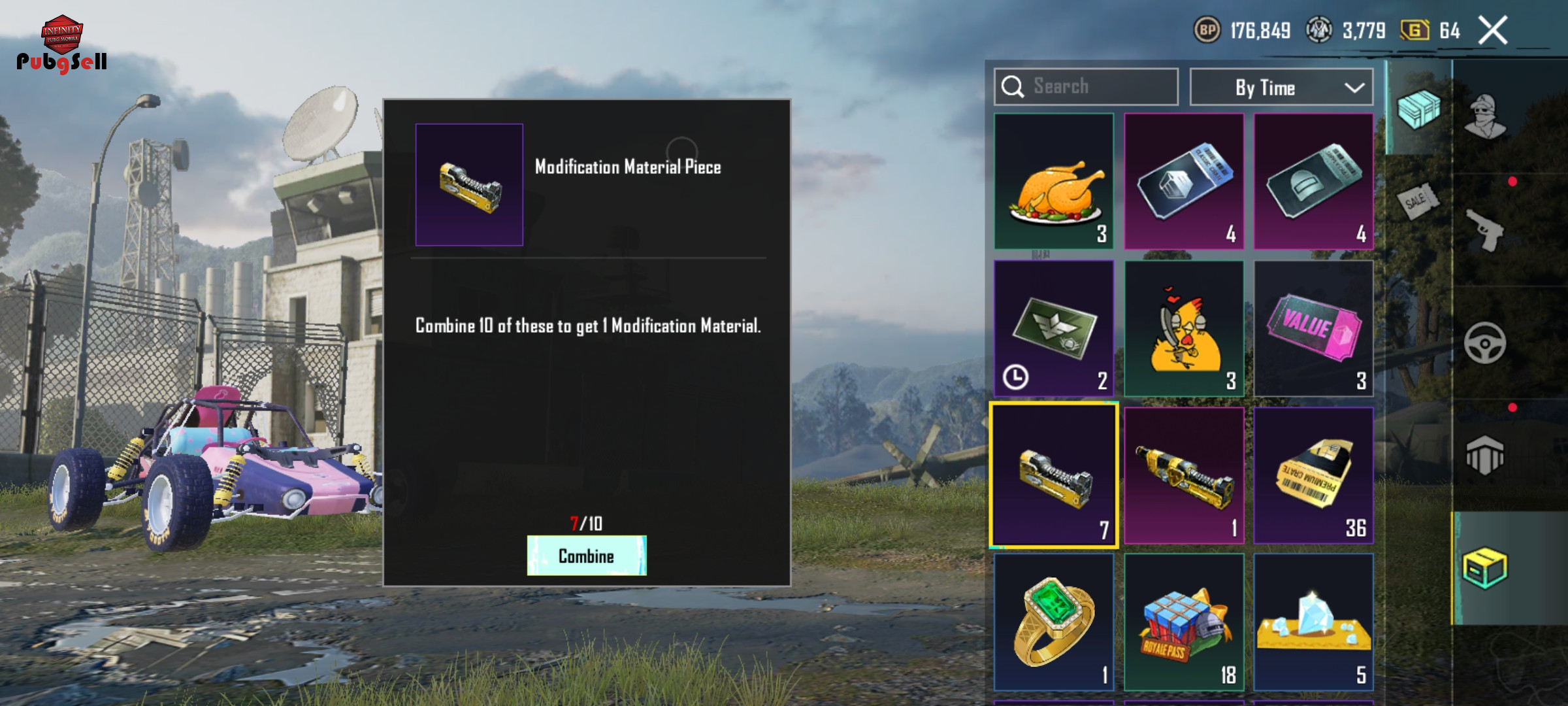
Task: Open the pistol weapons category icon
Action: [x=1484, y=230]
